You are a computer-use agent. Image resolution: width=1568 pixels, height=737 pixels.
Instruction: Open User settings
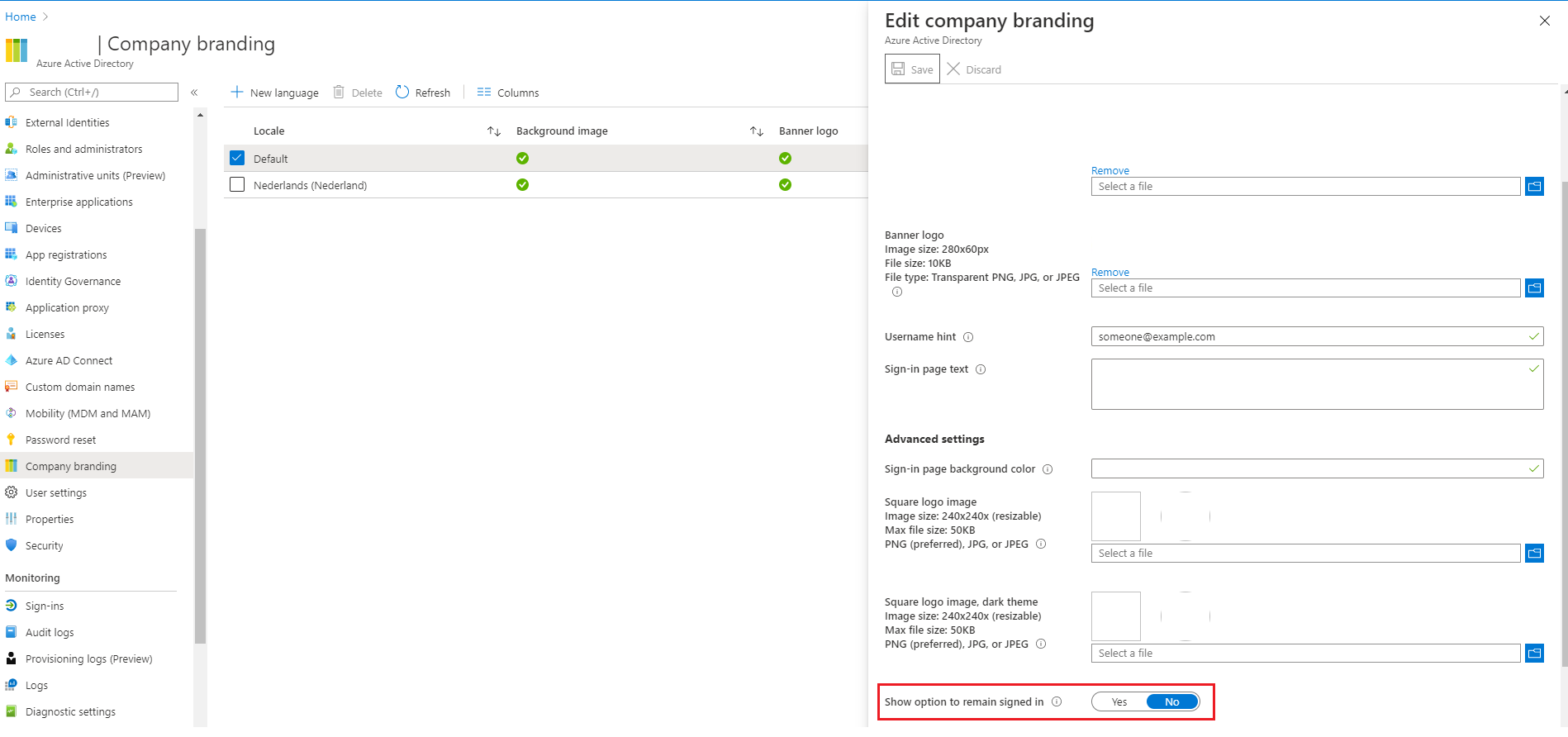click(55, 492)
